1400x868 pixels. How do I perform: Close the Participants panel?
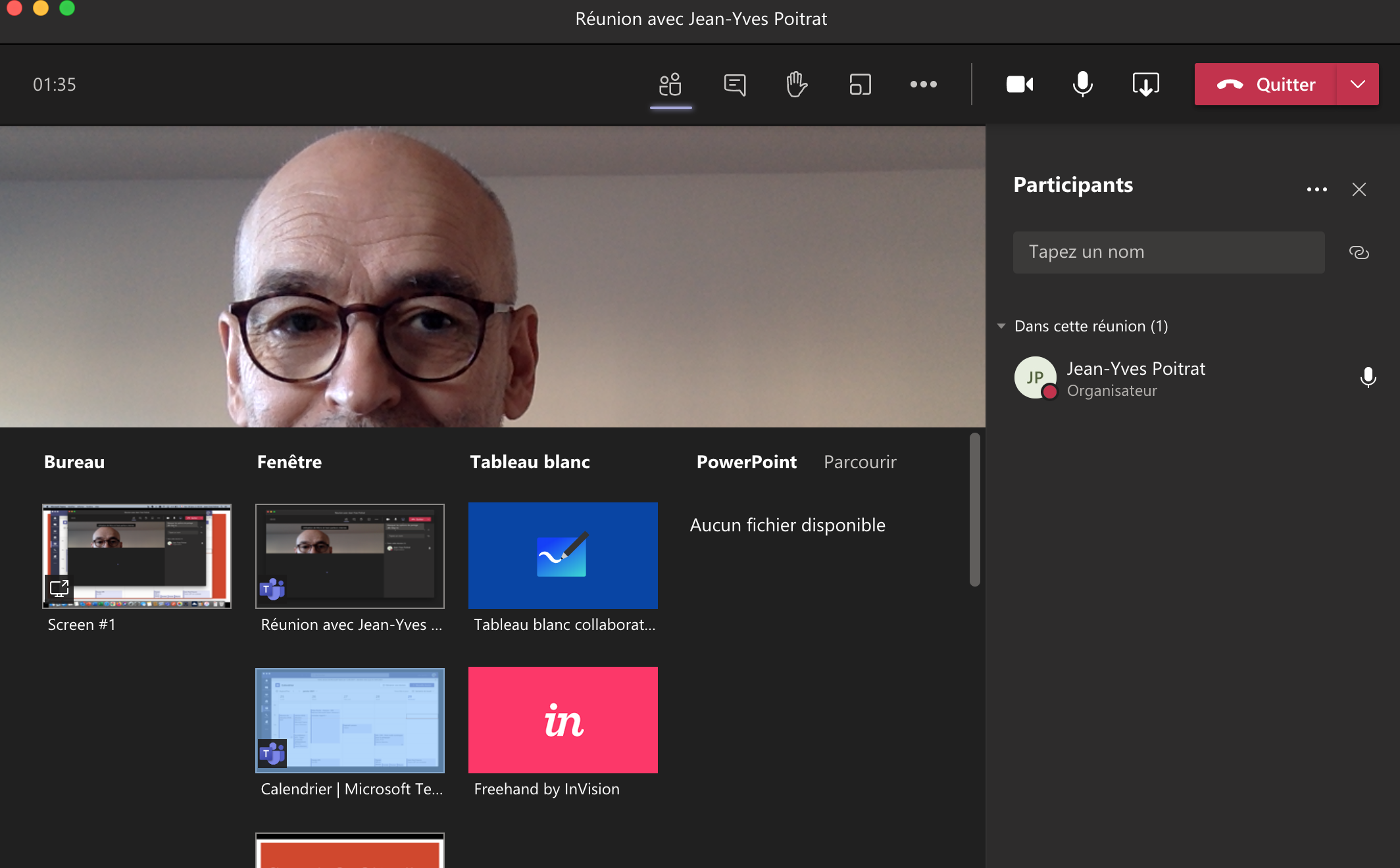pos(1359,189)
